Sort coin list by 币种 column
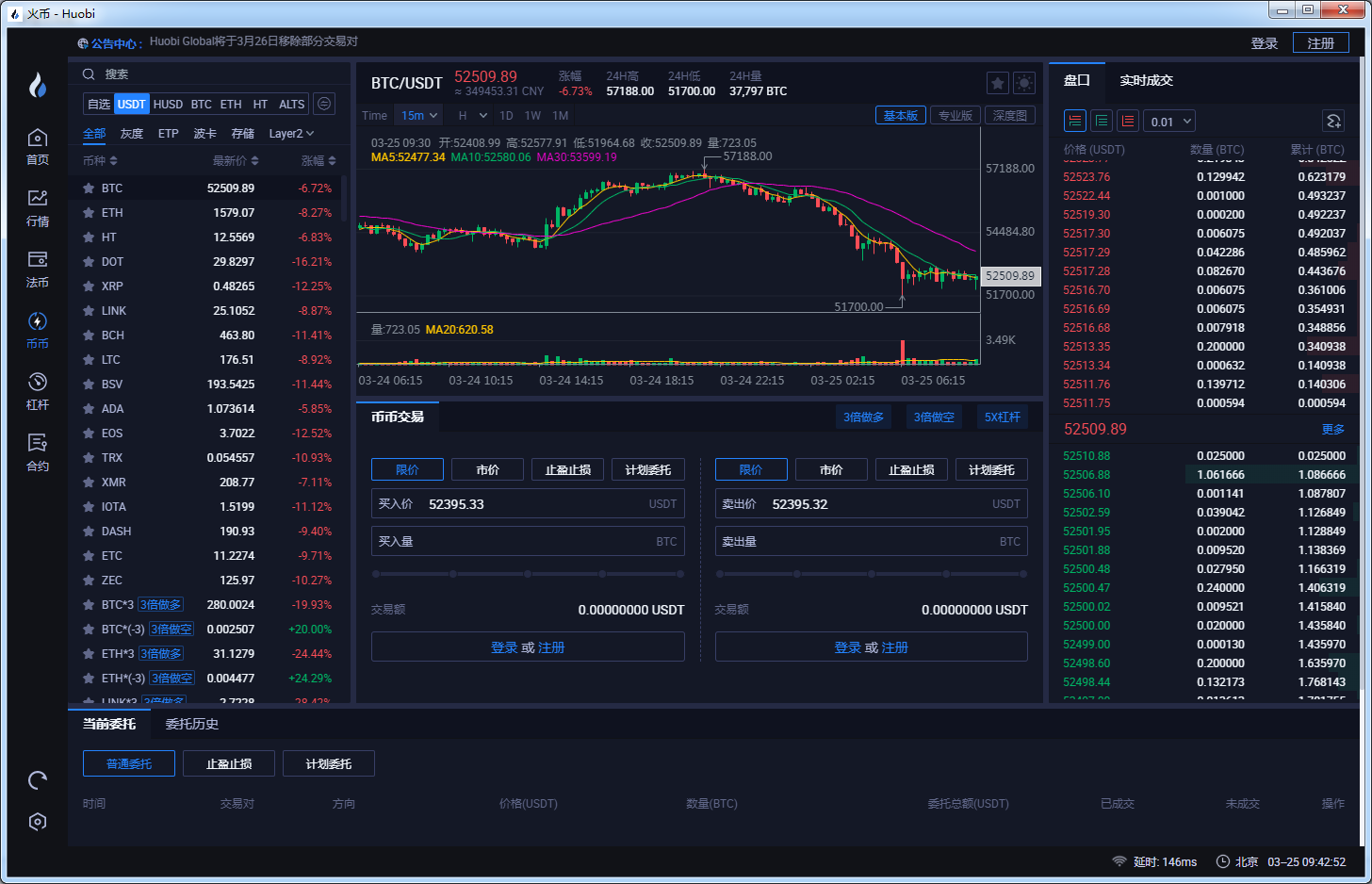This screenshot has width=1372, height=884. click(100, 161)
